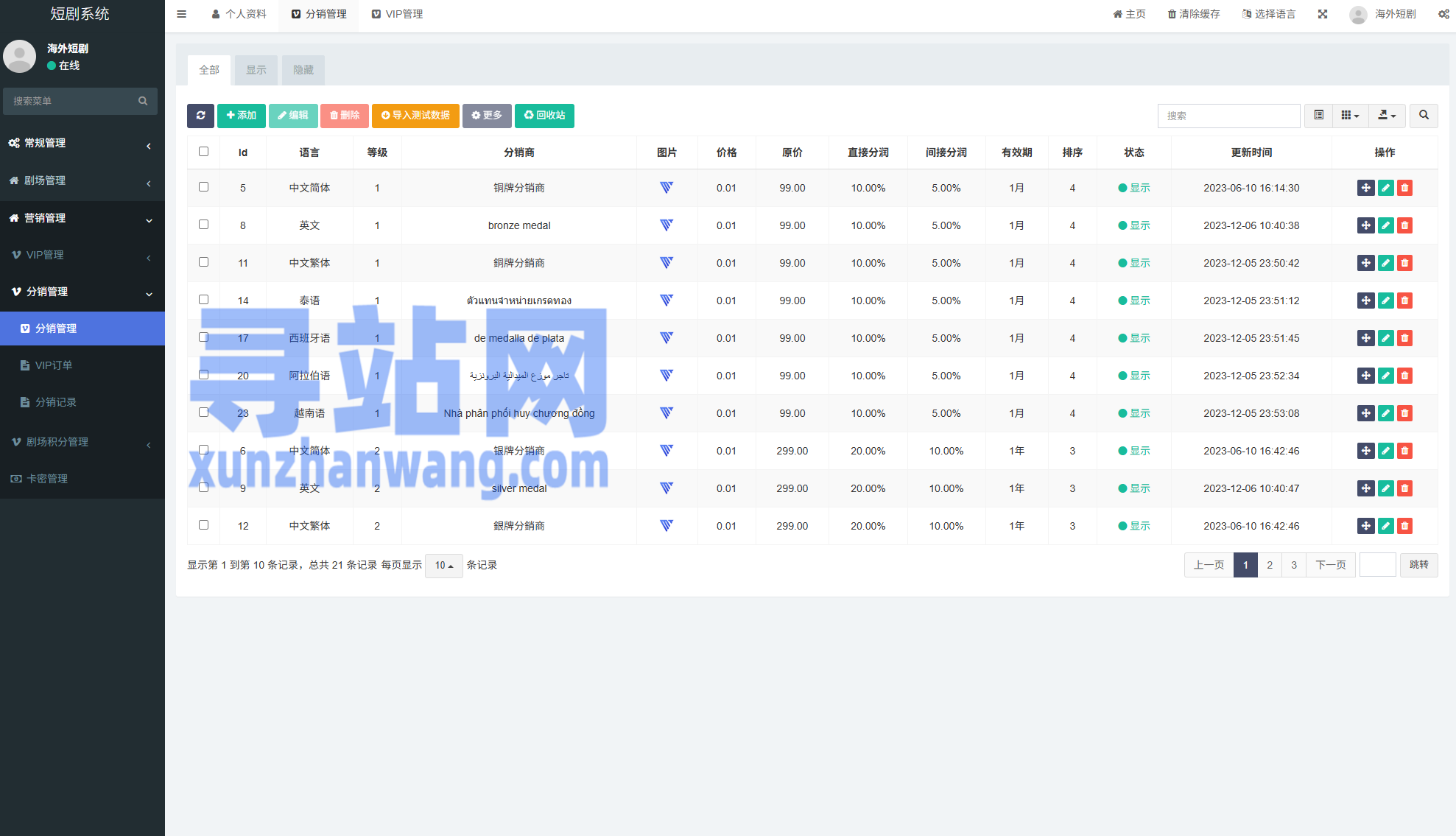Viewport: 1456px width, 836px height.
Task: Select checkbox for row Id 12
Action: pos(204,525)
